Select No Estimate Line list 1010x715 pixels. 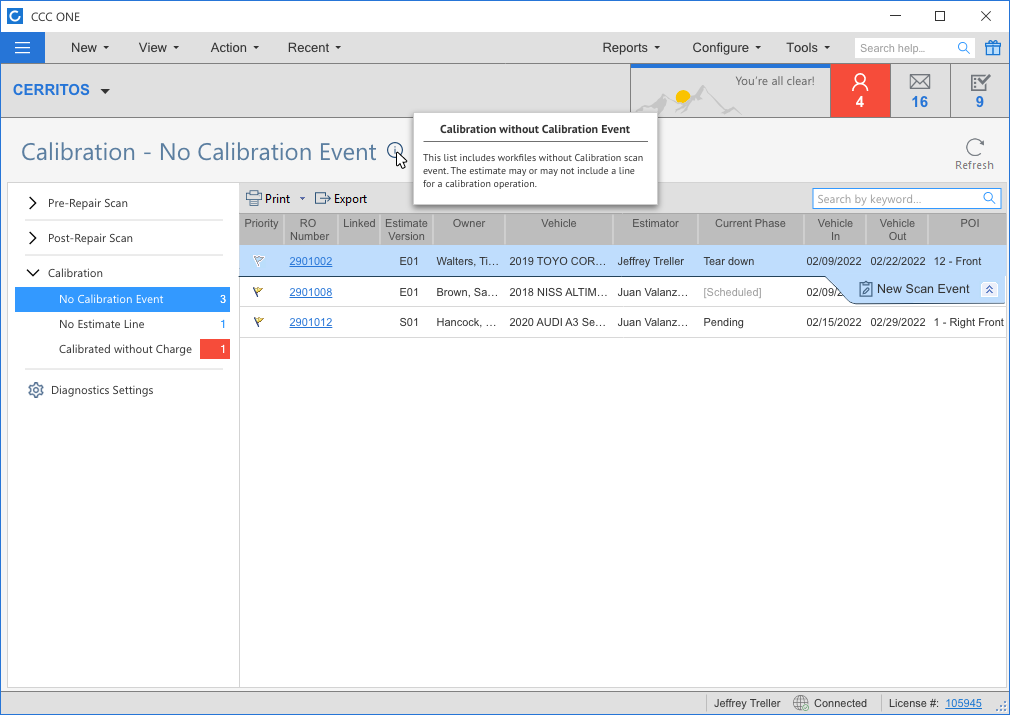pyautogui.click(x=122, y=324)
